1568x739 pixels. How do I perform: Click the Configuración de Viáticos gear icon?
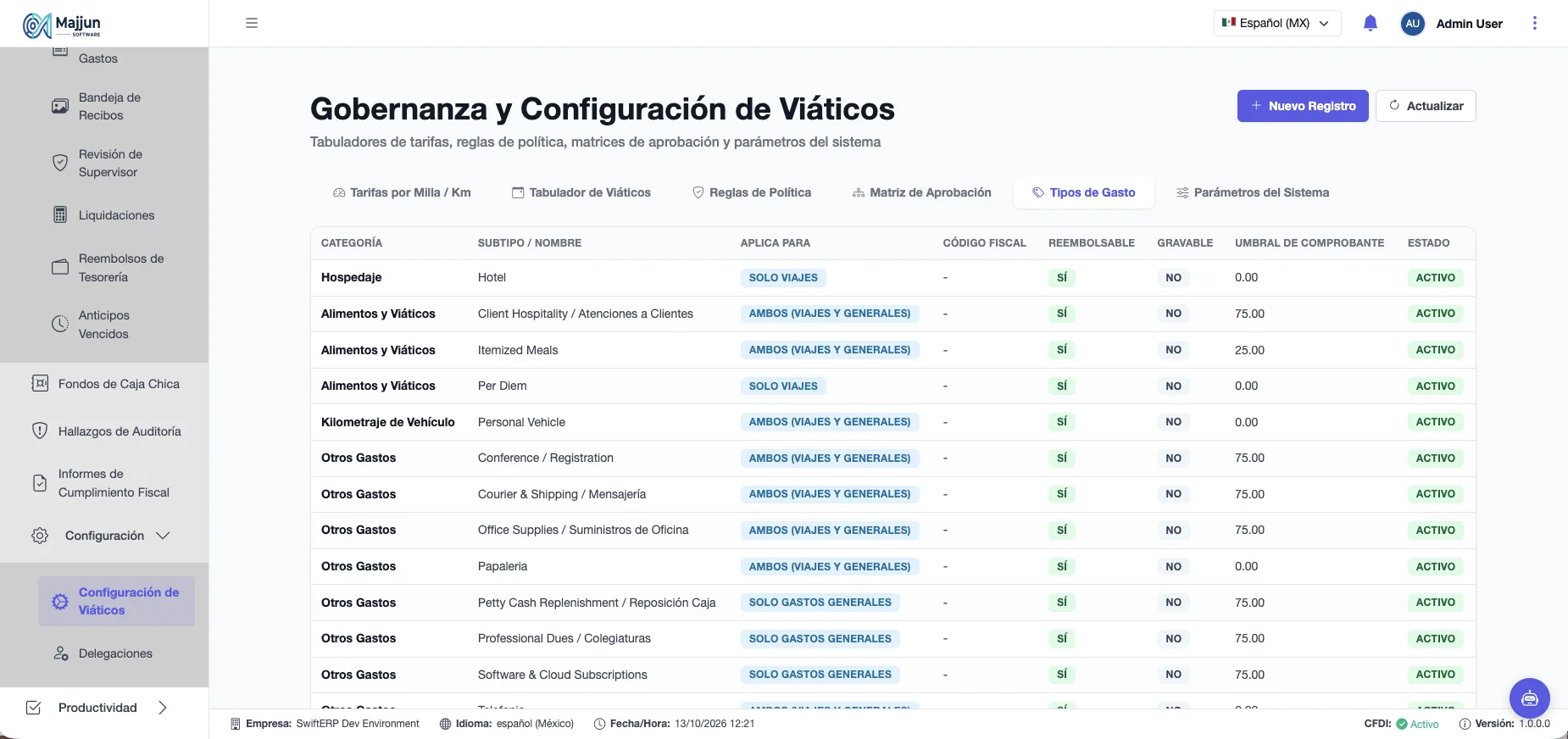pos(60,602)
